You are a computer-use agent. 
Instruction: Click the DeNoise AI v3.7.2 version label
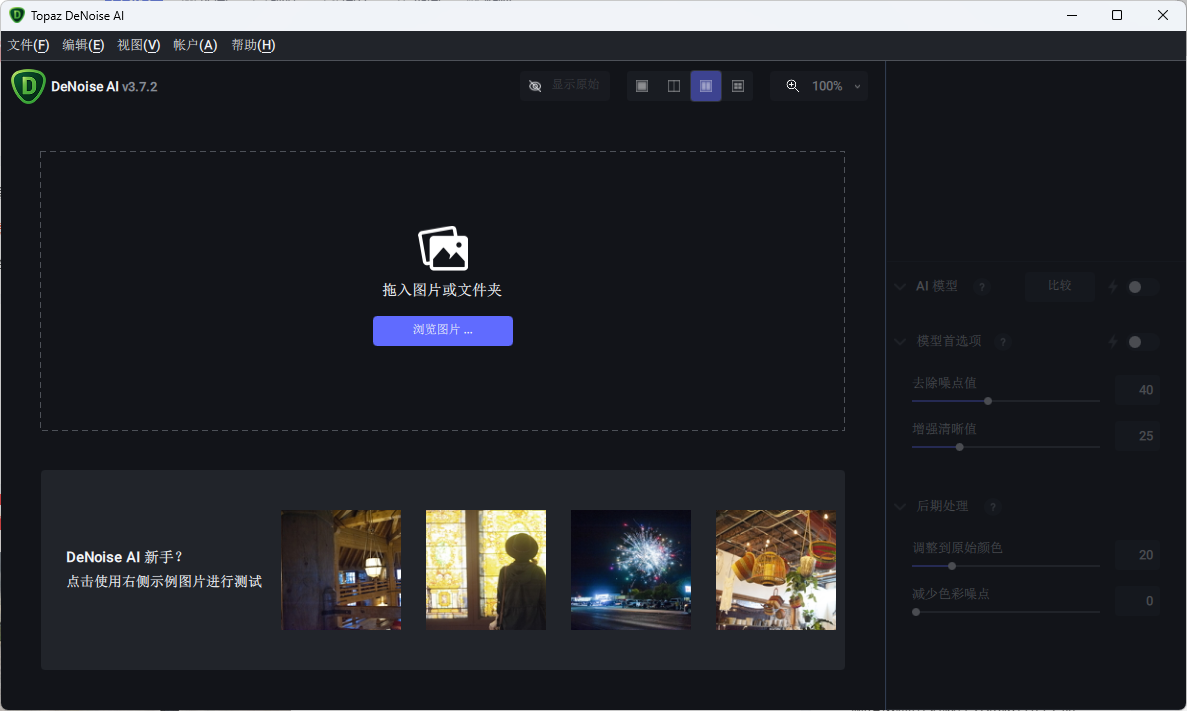(x=104, y=87)
